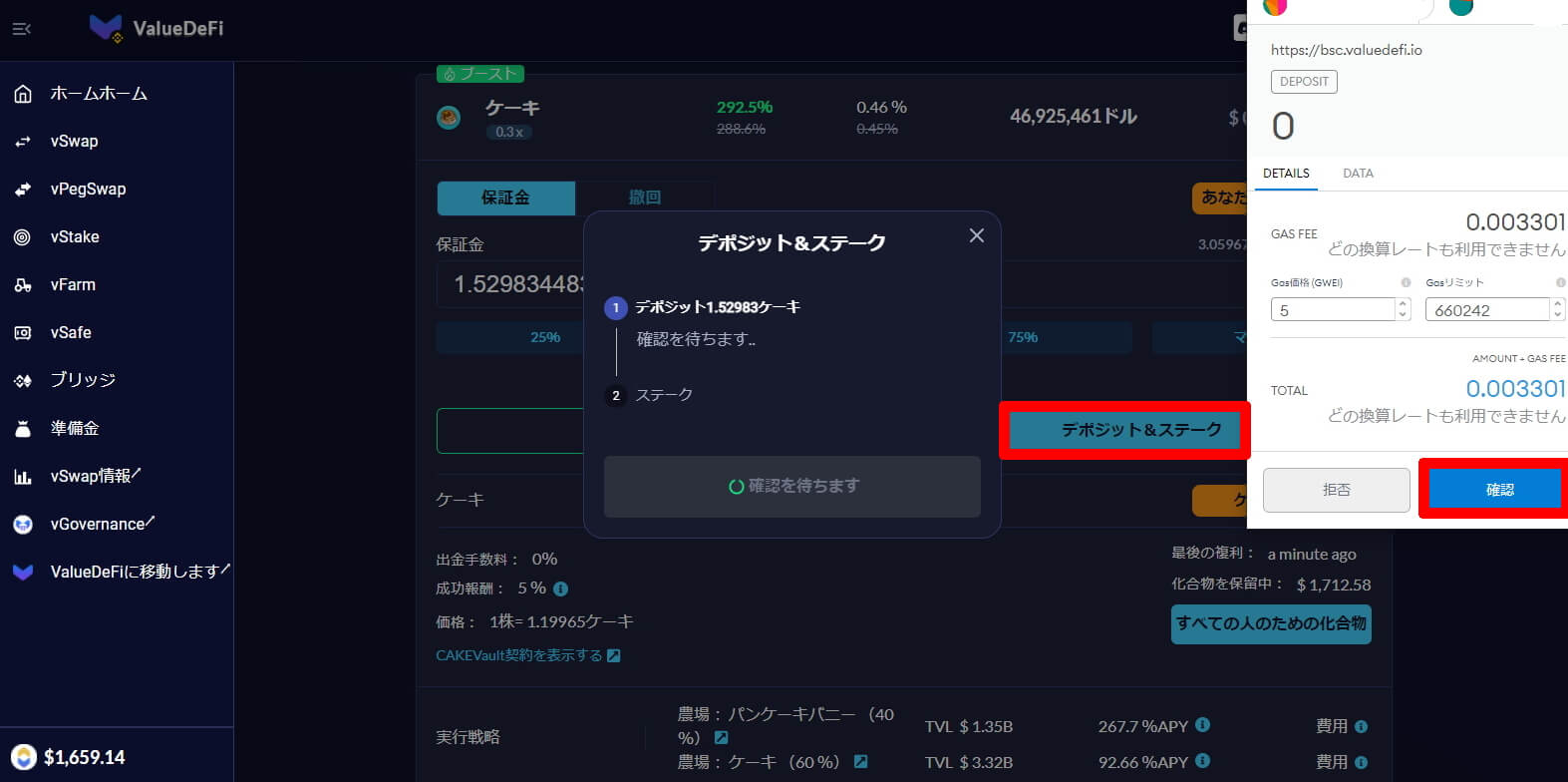Click the 25% amount button
The width and height of the screenshot is (1568, 782).
pyautogui.click(x=545, y=337)
